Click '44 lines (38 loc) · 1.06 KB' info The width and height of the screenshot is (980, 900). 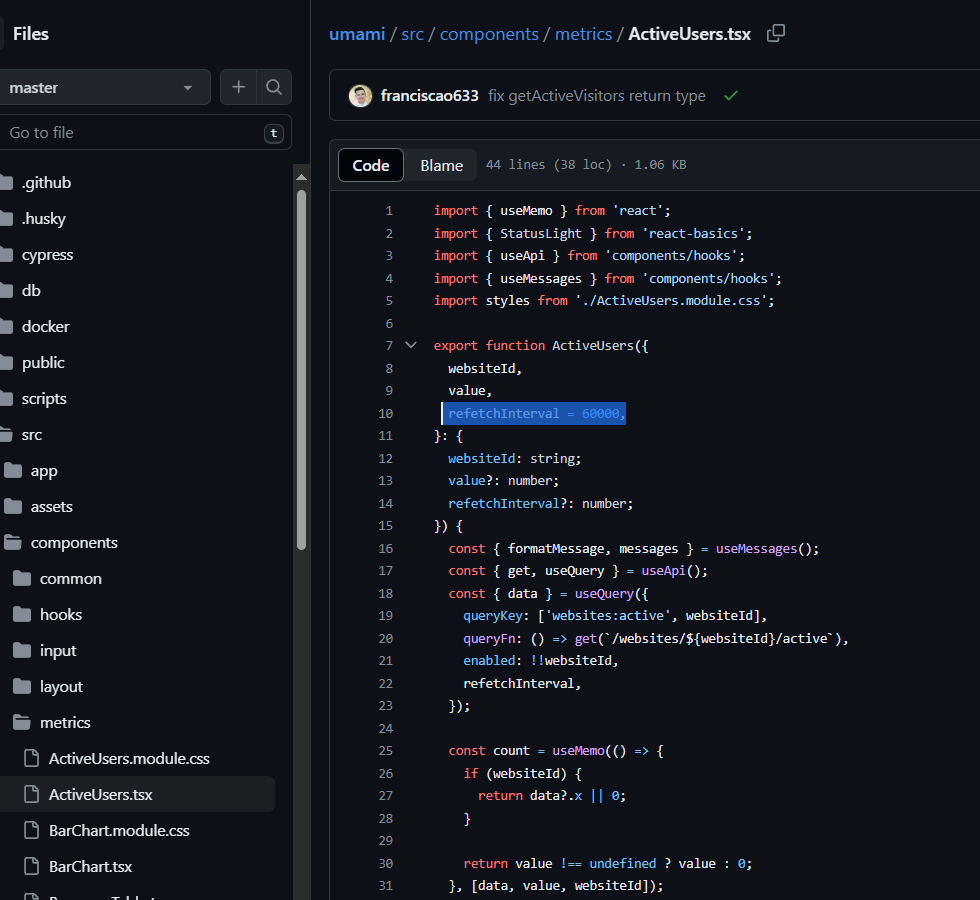[x=586, y=165]
